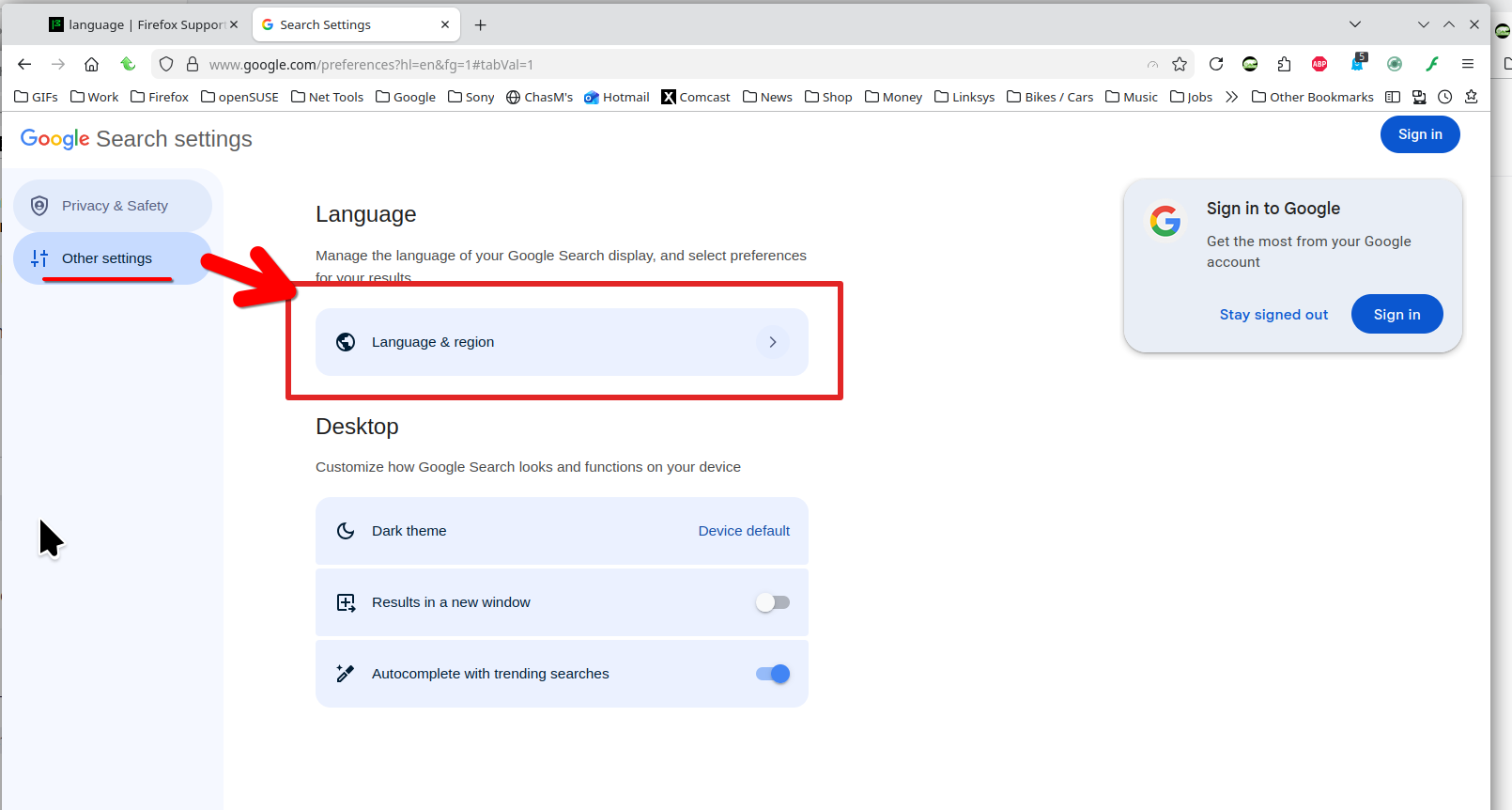Open the Extensions puzzle-piece icon
Image resolution: width=1512 pixels, height=810 pixels.
click(1284, 64)
